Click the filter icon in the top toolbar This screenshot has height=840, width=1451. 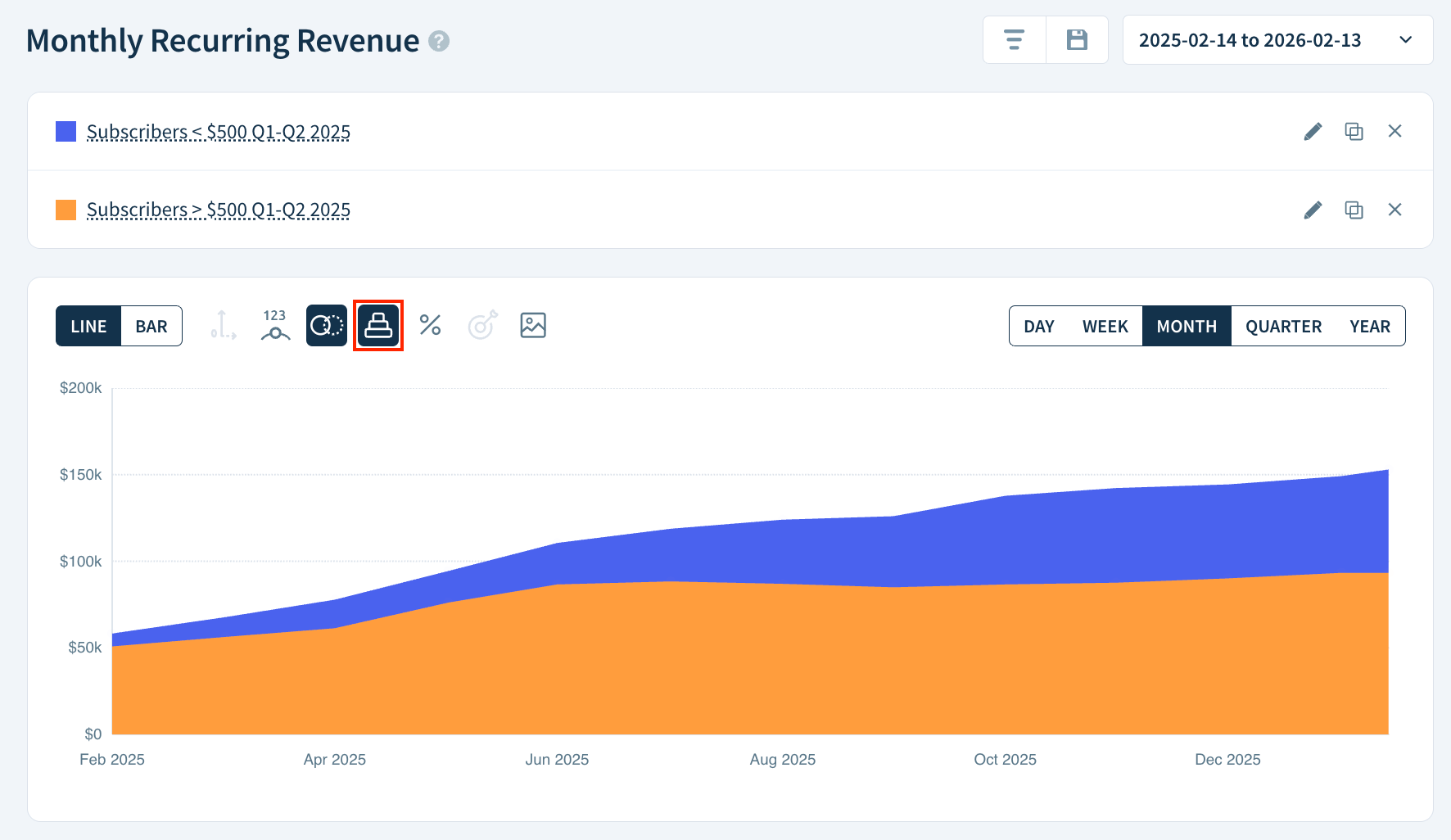pyautogui.click(x=1014, y=39)
